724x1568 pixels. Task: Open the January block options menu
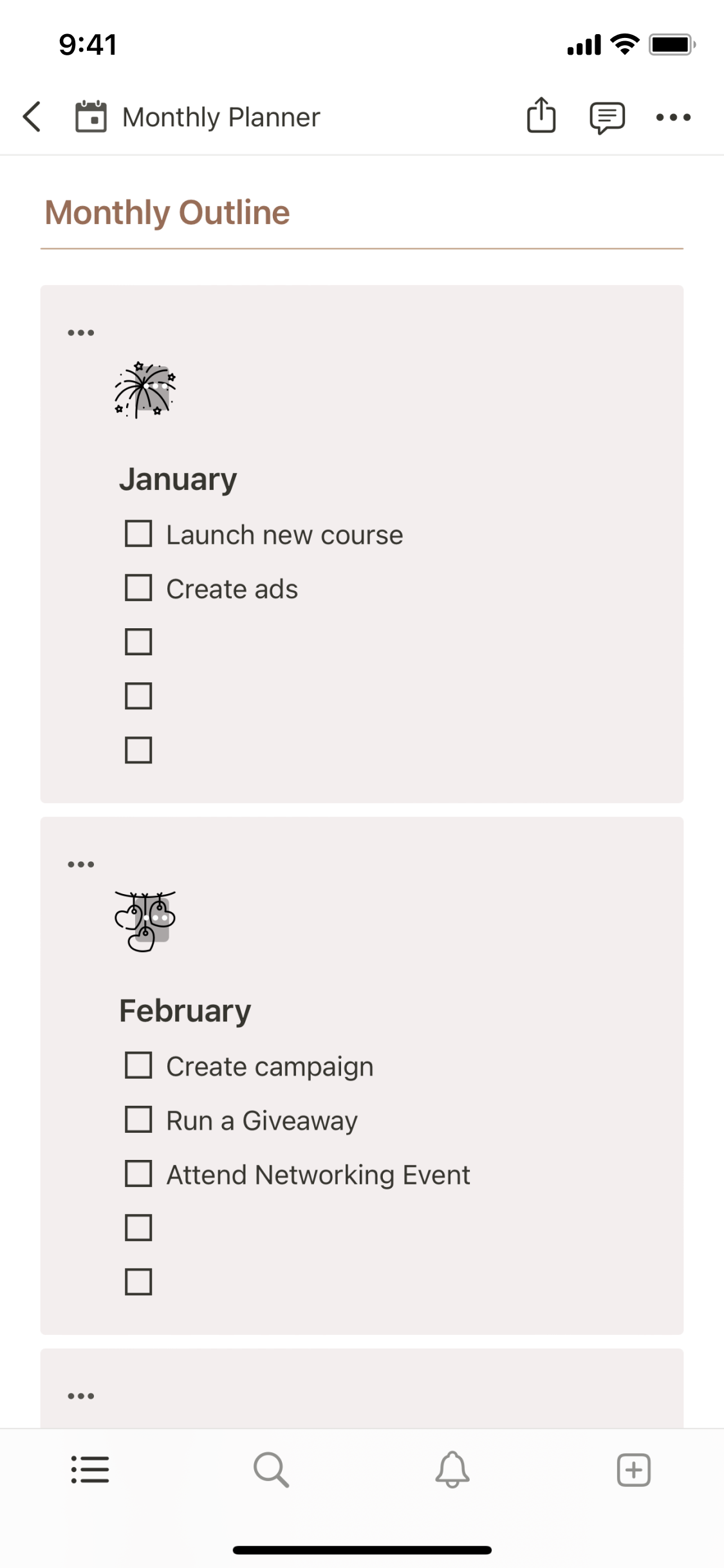coord(81,331)
